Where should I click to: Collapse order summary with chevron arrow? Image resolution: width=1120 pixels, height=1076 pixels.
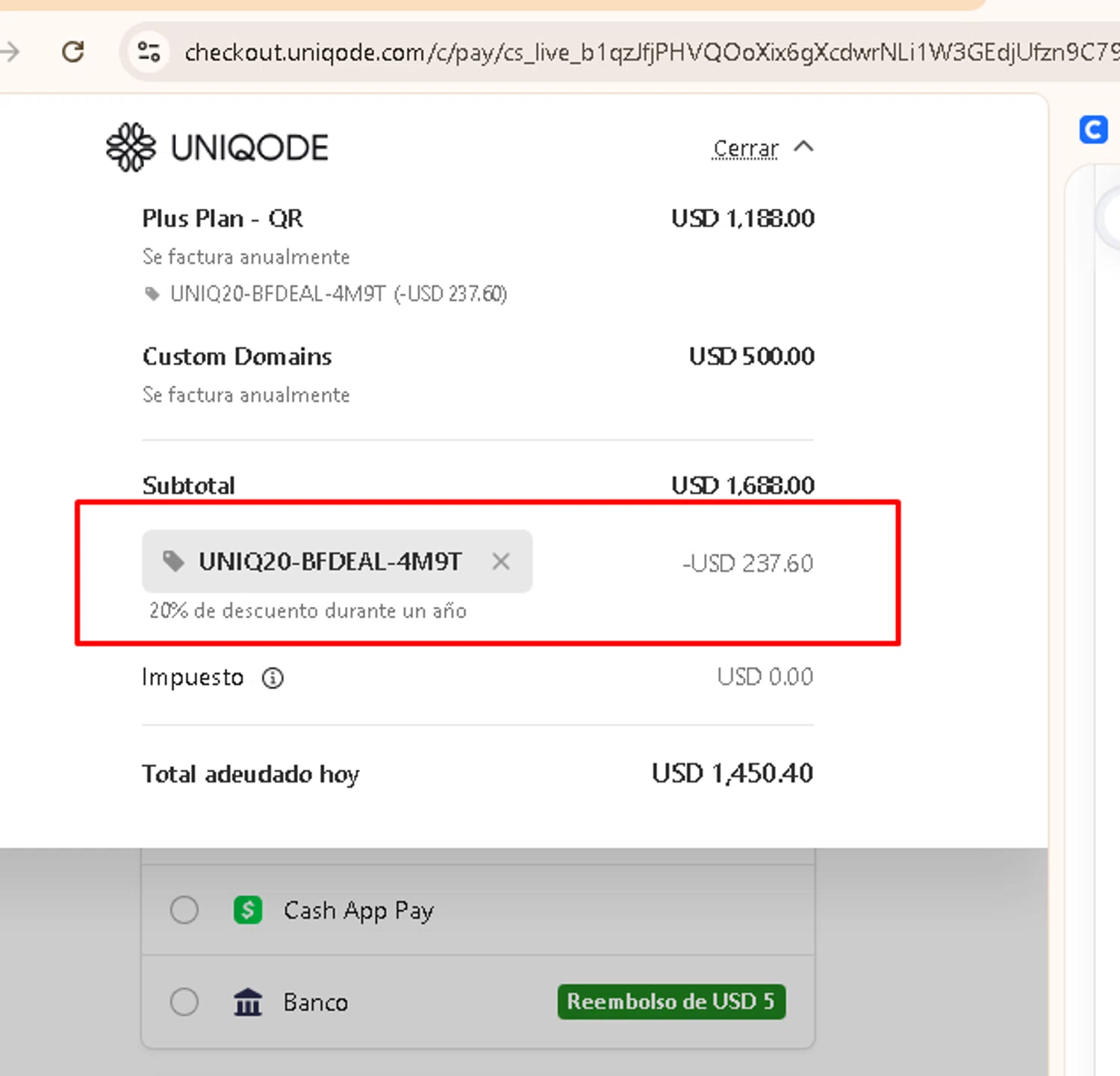[x=803, y=146]
